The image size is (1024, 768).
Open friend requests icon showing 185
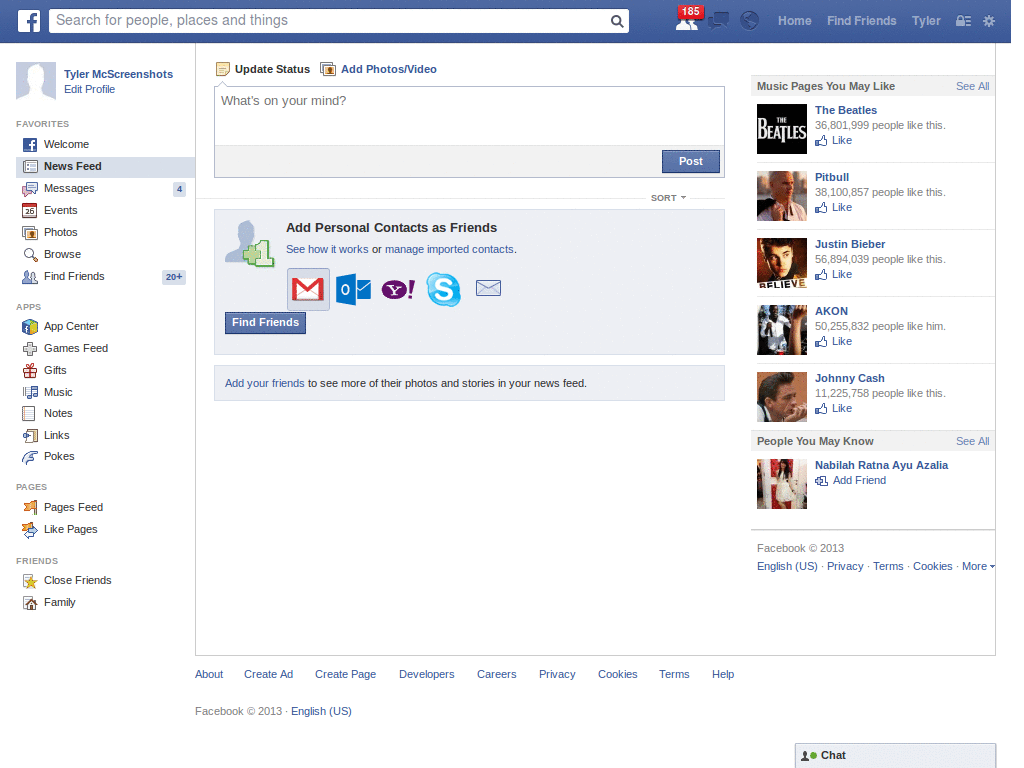687,20
